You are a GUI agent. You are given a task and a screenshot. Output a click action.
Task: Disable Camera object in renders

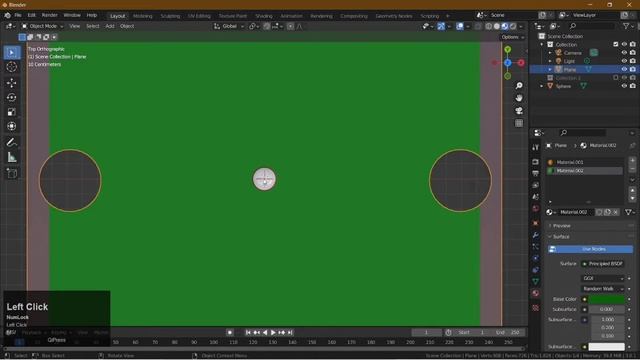point(633,53)
